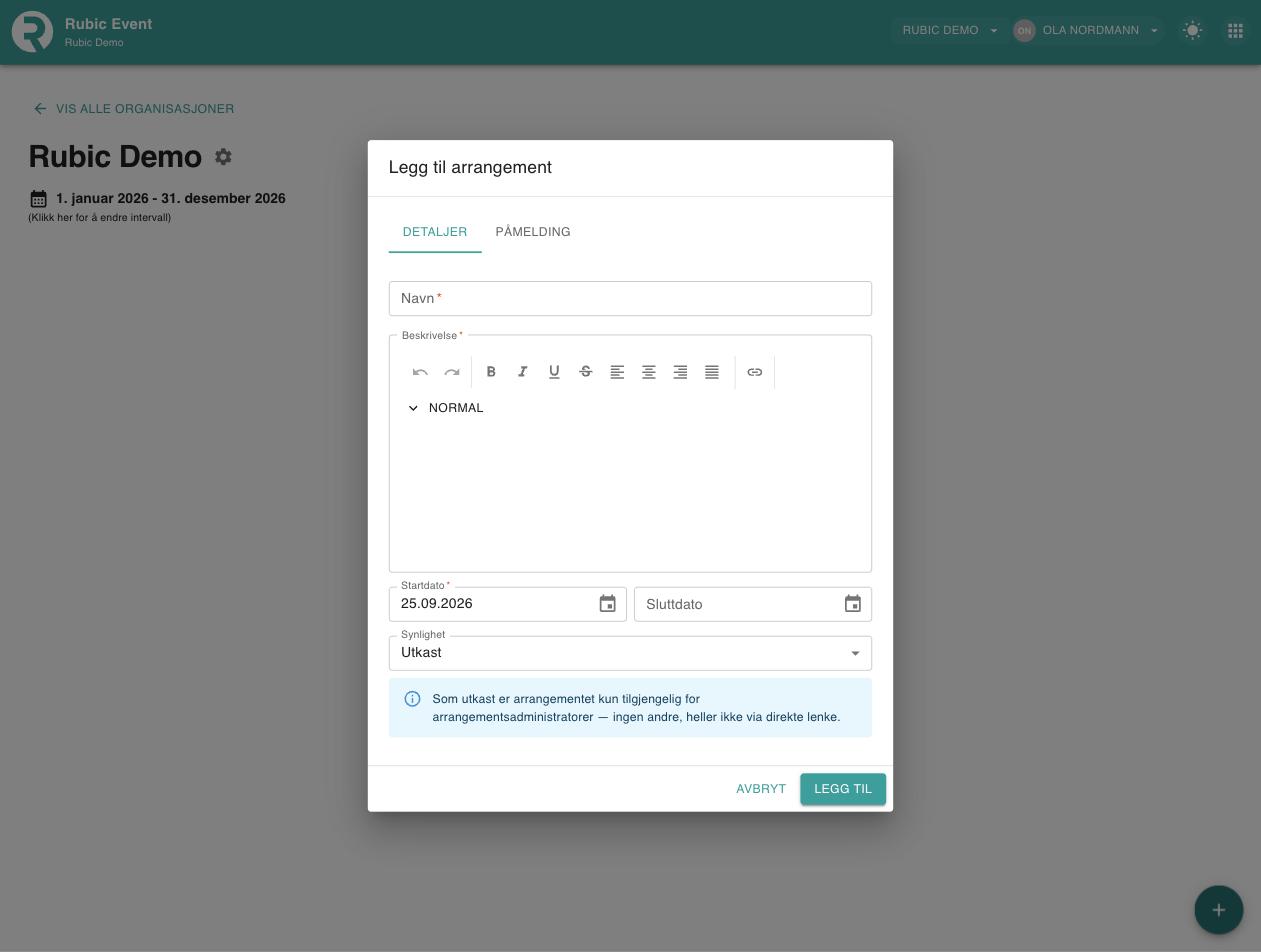Apply underline formatting to description
This screenshot has height=952, width=1261.
pyautogui.click(x=554, y=372)
